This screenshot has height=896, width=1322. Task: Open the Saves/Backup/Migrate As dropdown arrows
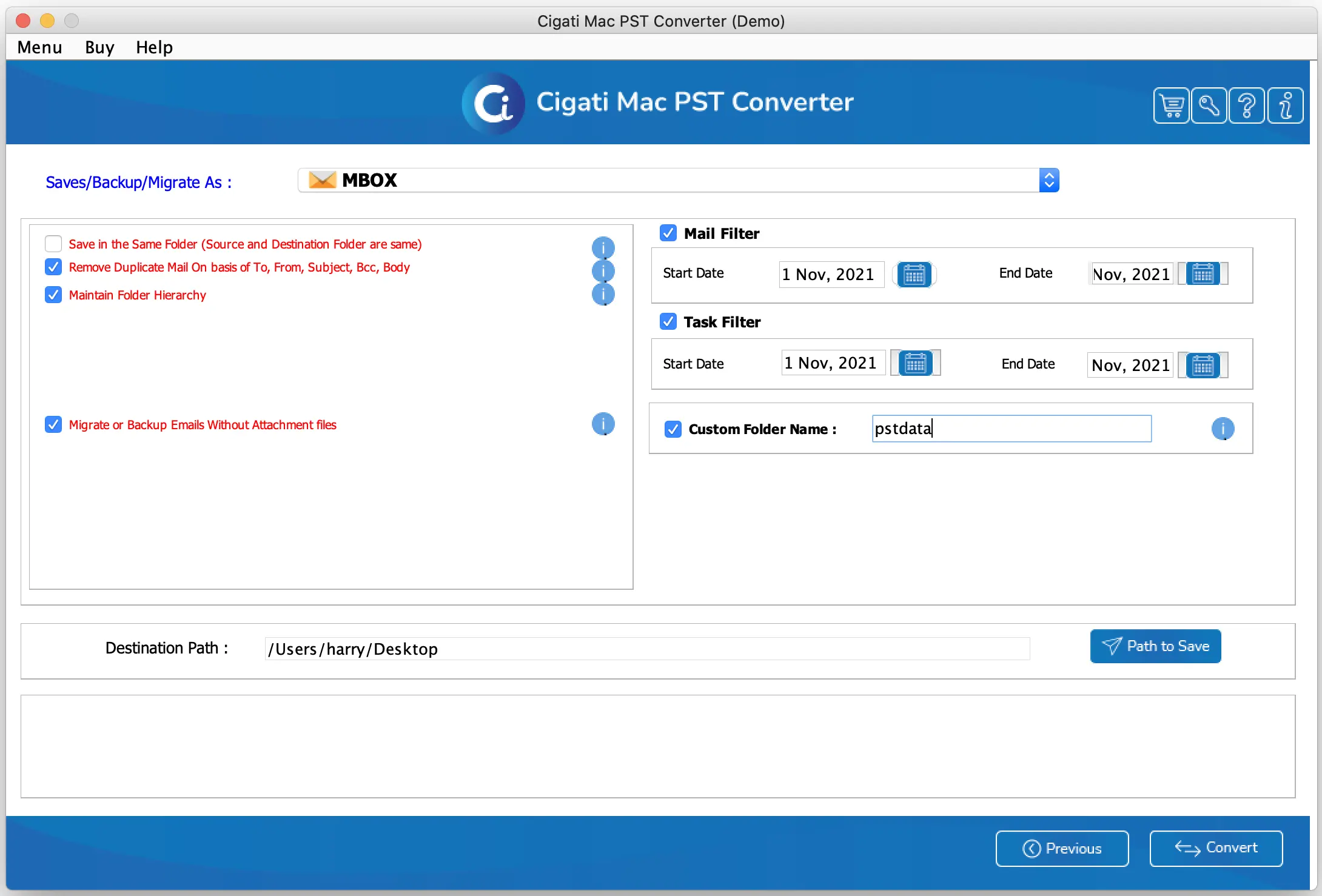pos(1049,180)
